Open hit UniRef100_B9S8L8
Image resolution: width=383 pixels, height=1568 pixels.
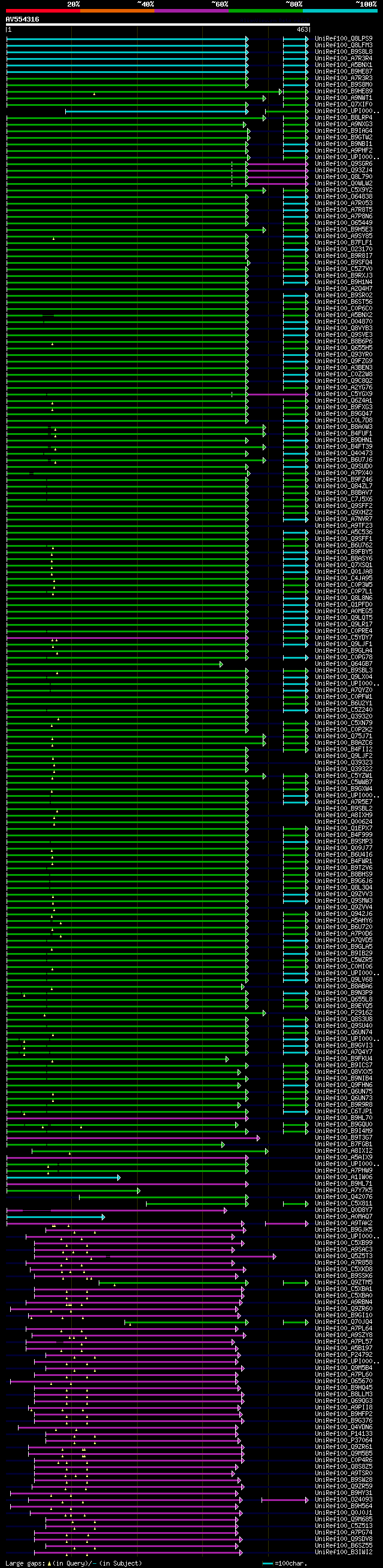coord(344,53)
